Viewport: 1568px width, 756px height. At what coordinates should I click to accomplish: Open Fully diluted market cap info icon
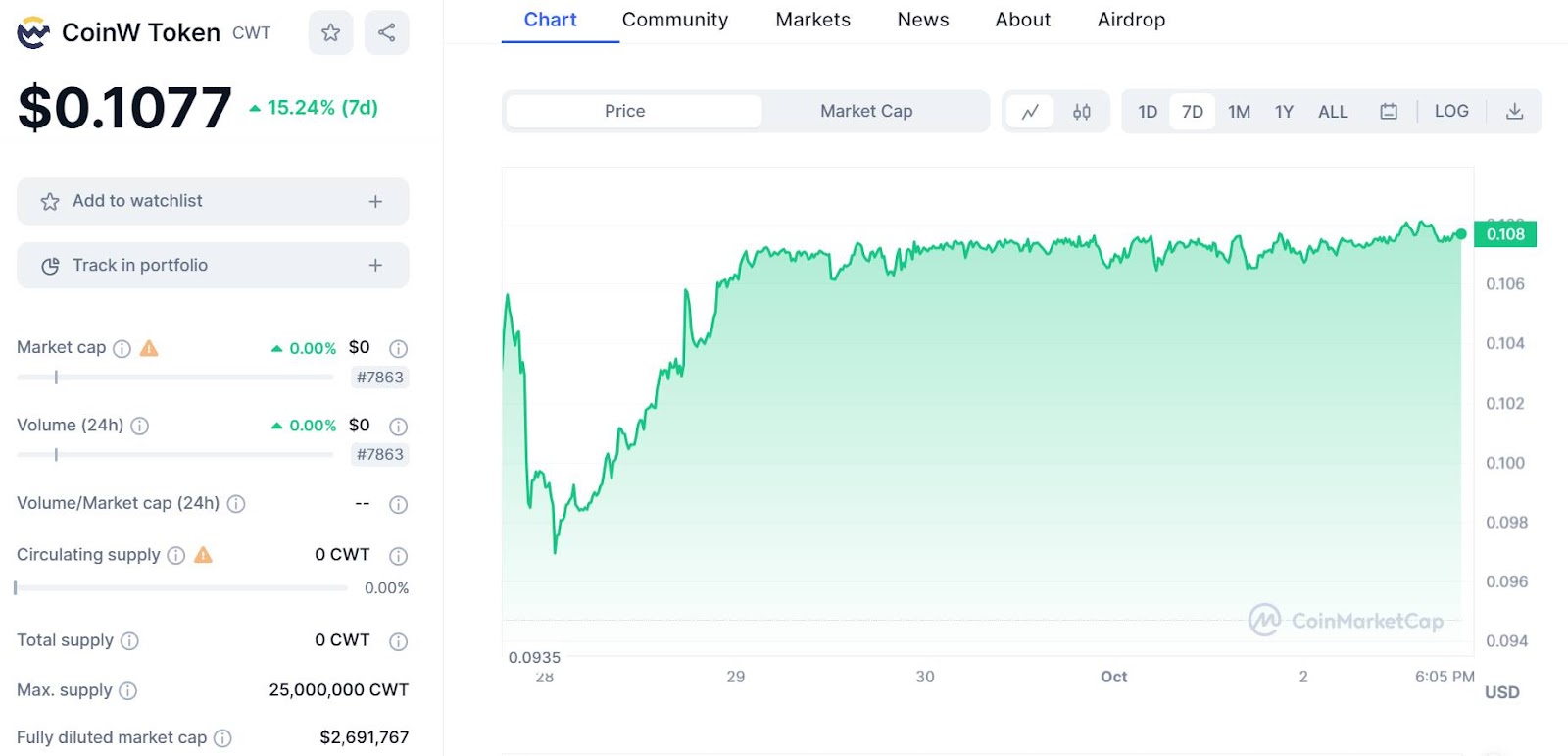[222, 738]
